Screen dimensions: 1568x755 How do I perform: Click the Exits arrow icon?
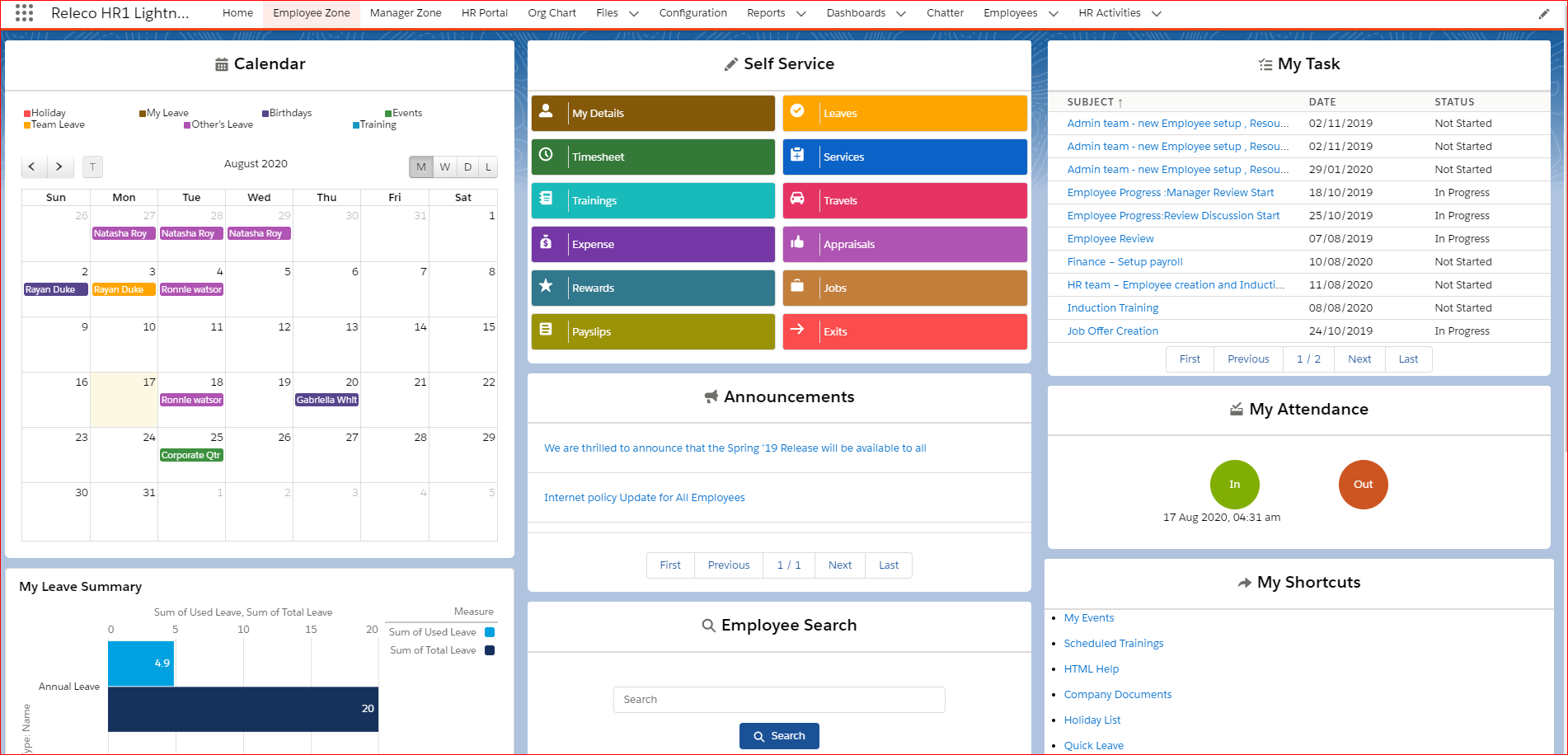coord(797,330)
